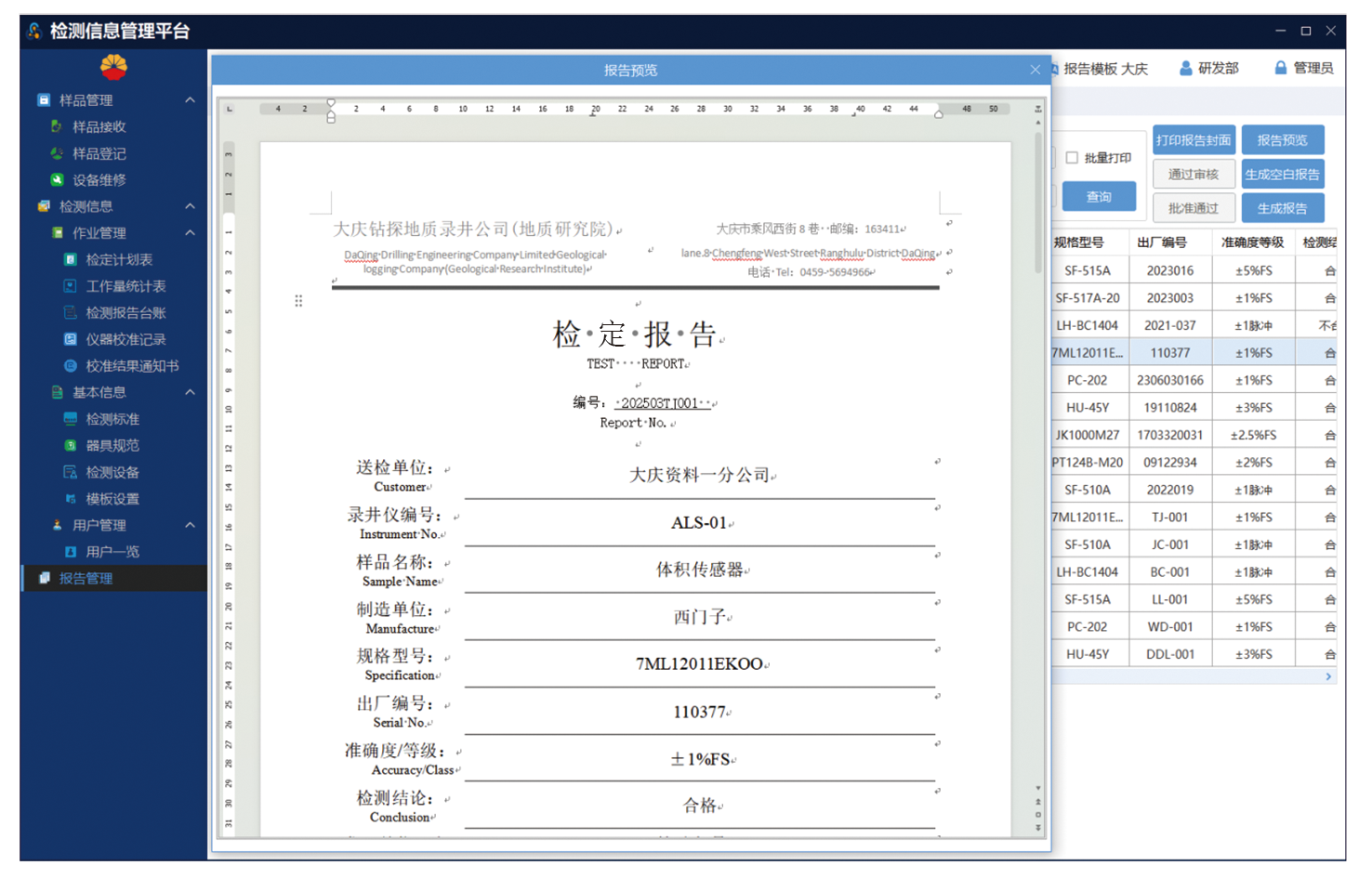The image size is (1372, 878).
Task: Click the 样品接收 sidebar icon
Action: point(57,126)
